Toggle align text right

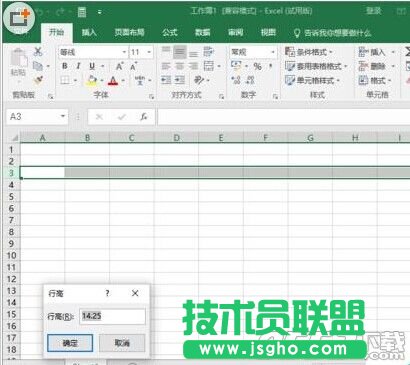click(x=194, y=66)
